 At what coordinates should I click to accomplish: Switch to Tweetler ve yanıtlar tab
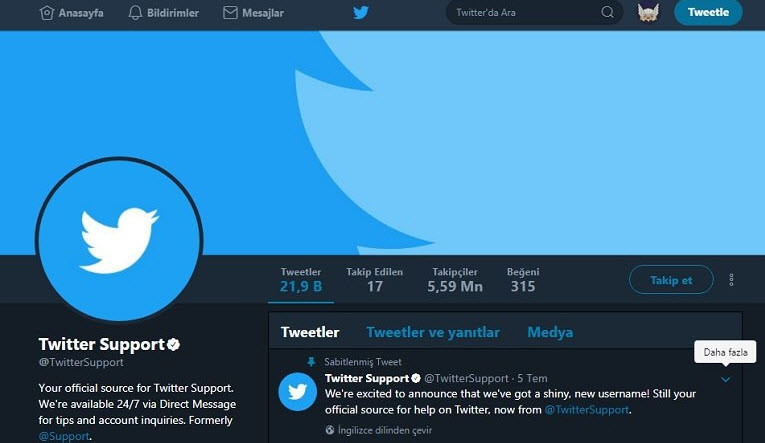click(x=433, y=332)
